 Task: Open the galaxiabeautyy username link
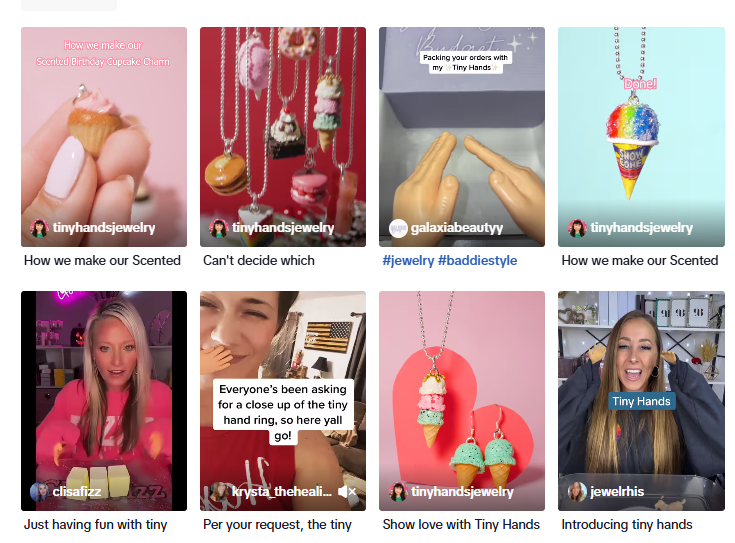(457, 228)
